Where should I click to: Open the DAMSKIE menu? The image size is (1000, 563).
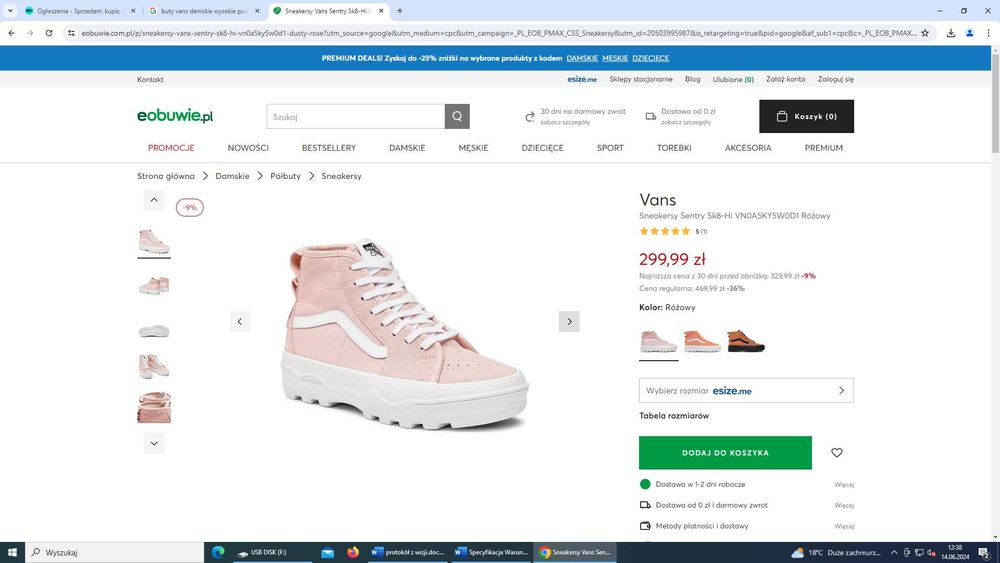tap(407, 147)
